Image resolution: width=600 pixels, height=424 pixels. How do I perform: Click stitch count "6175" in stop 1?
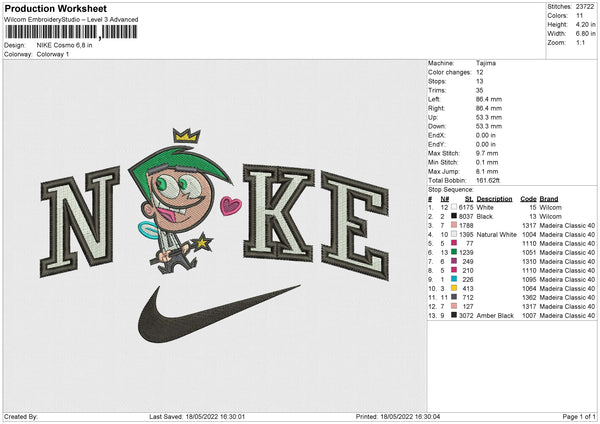point(466,207)
